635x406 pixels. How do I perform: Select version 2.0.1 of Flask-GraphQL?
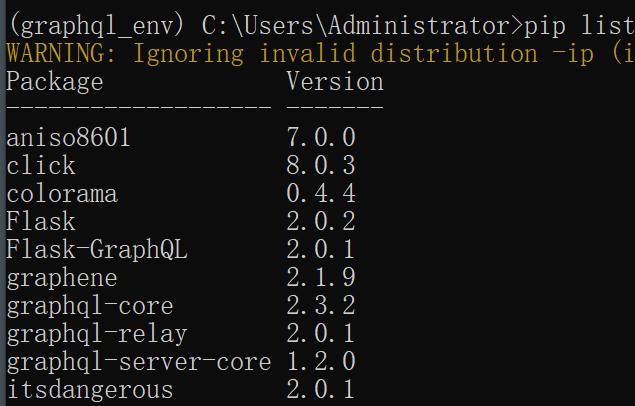point(320,249)
